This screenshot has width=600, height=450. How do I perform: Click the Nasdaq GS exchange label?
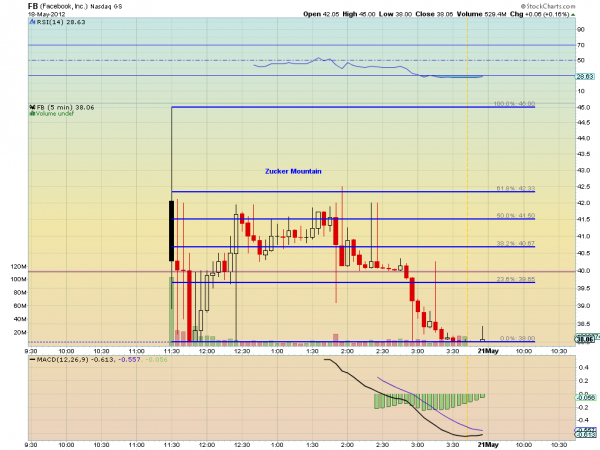[x=106, y=7]
